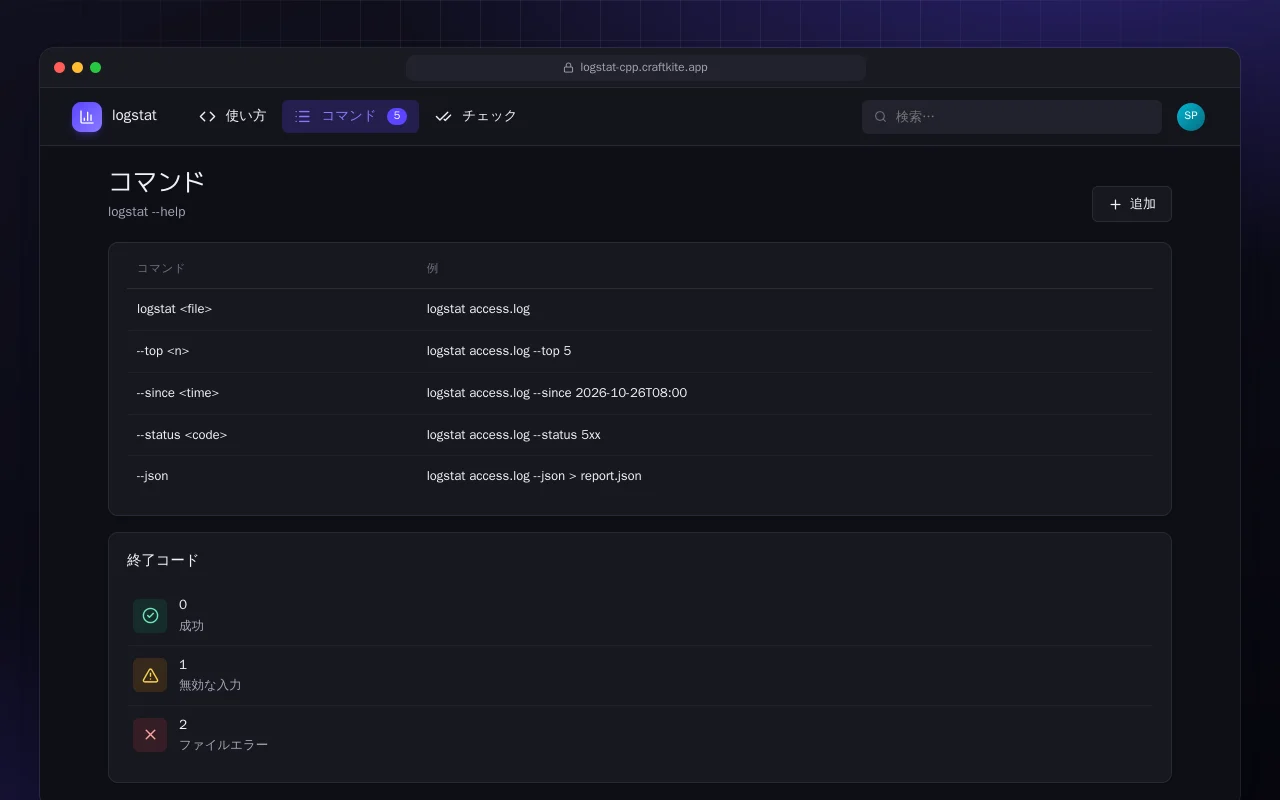Focus the 検索 search field
1280x800 pixels.
[x=1012, y=117]
